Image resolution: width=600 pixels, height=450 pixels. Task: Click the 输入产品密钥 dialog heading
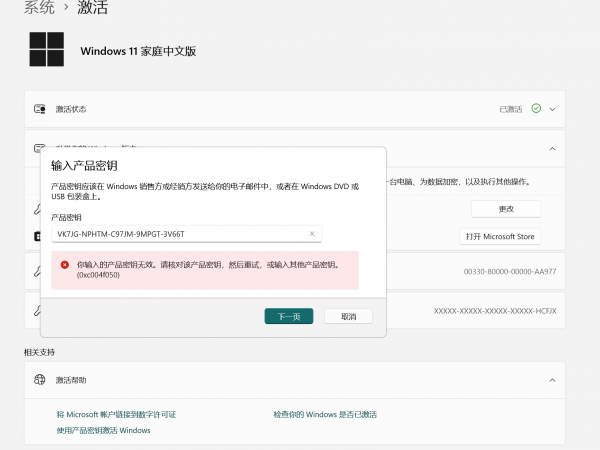click(84, 166)
